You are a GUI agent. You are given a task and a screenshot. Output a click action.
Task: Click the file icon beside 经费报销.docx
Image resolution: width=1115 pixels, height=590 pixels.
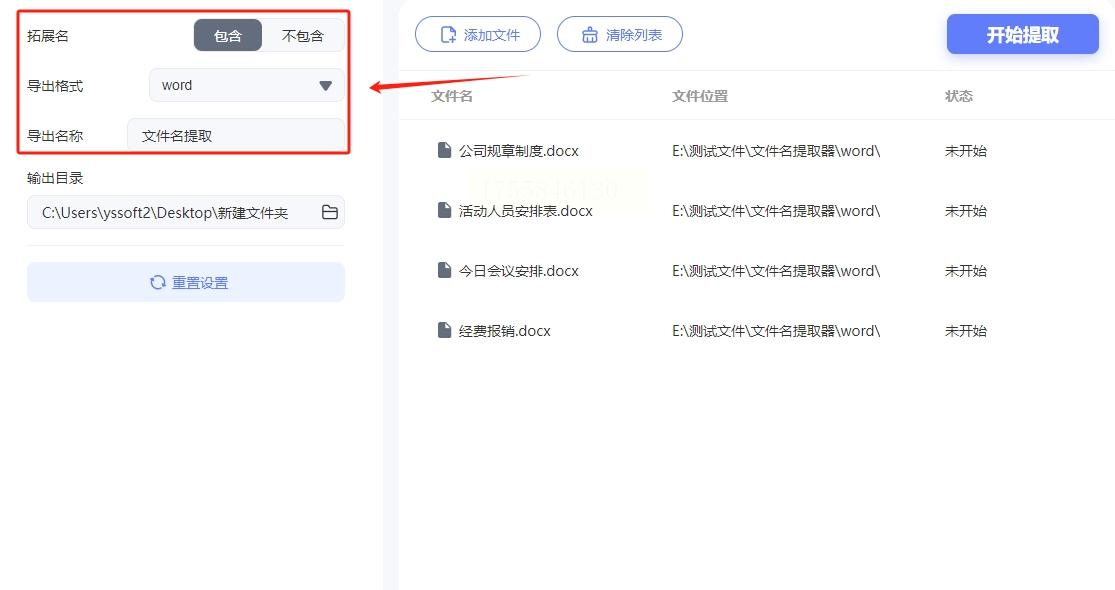pos(444,330)
